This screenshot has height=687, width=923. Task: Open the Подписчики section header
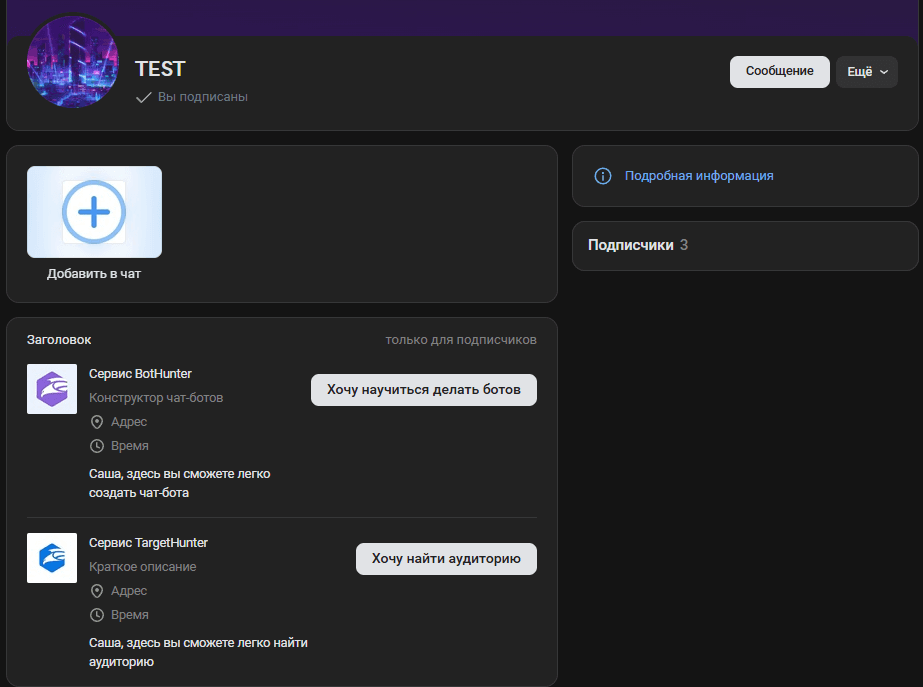pyautogui.click(x=630, y=245)
